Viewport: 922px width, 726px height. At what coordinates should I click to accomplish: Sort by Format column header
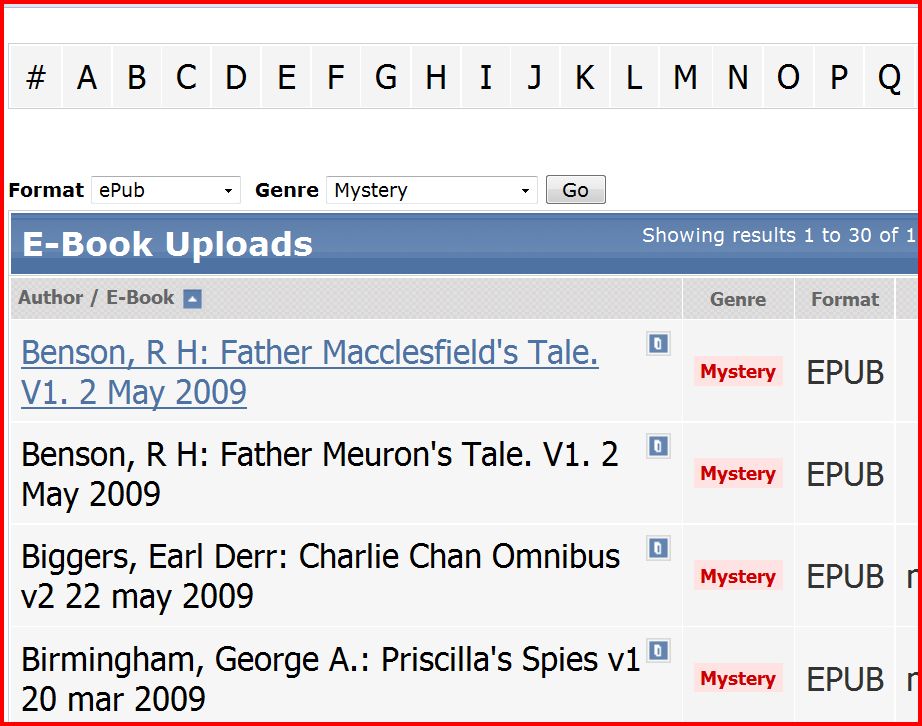[x=845, y=299]
